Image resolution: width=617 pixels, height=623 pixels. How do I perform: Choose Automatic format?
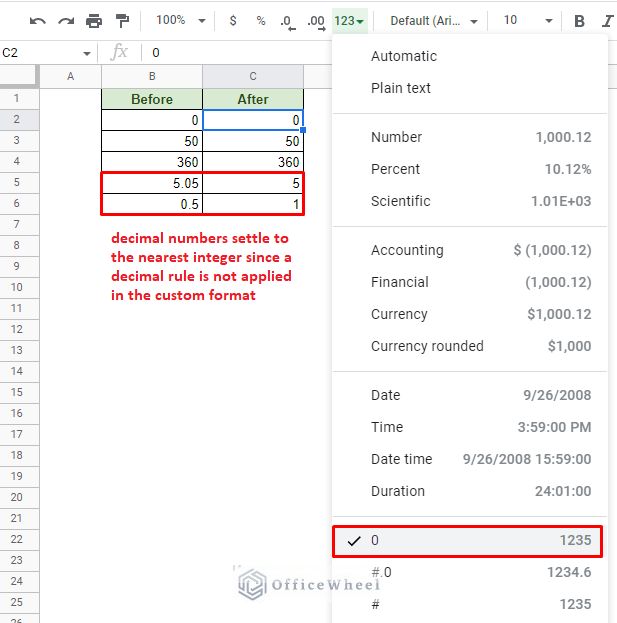tap(470, 56)
